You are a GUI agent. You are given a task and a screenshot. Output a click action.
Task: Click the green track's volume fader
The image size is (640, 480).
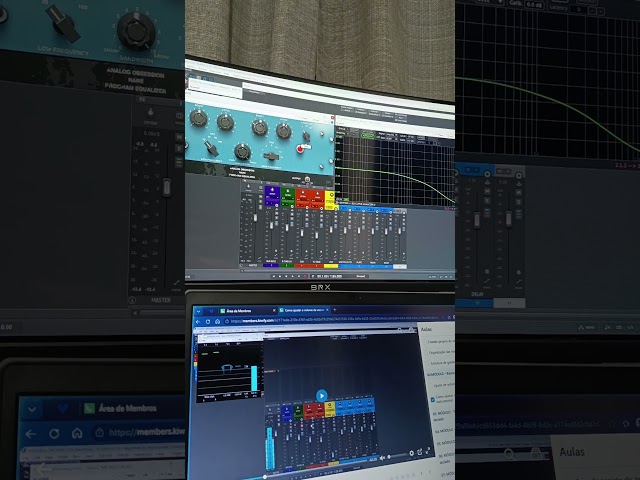tap(287, 227)
